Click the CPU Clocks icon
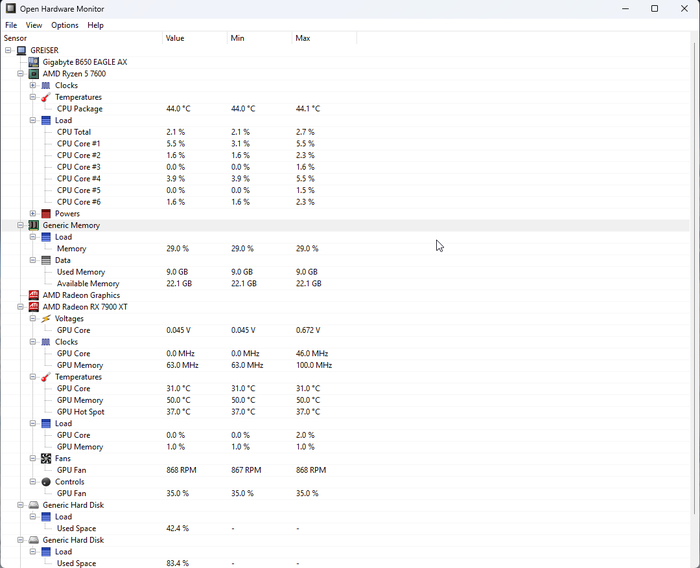This screenshot has height=568, width=700. click(46, 85)
